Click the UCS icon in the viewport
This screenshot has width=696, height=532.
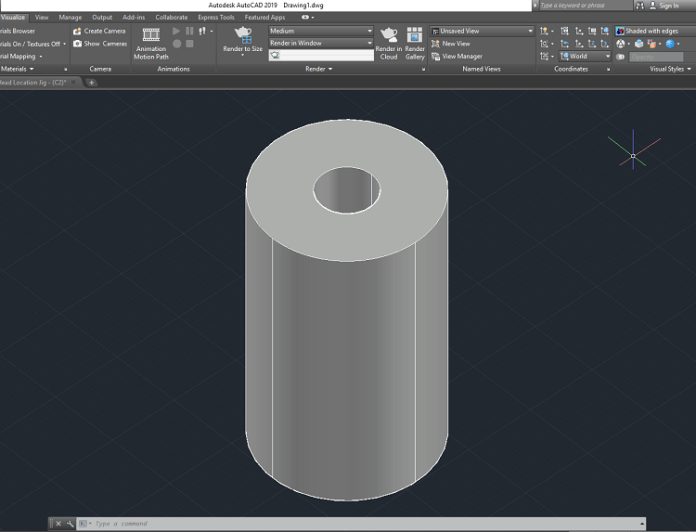[x=633, y=155]
